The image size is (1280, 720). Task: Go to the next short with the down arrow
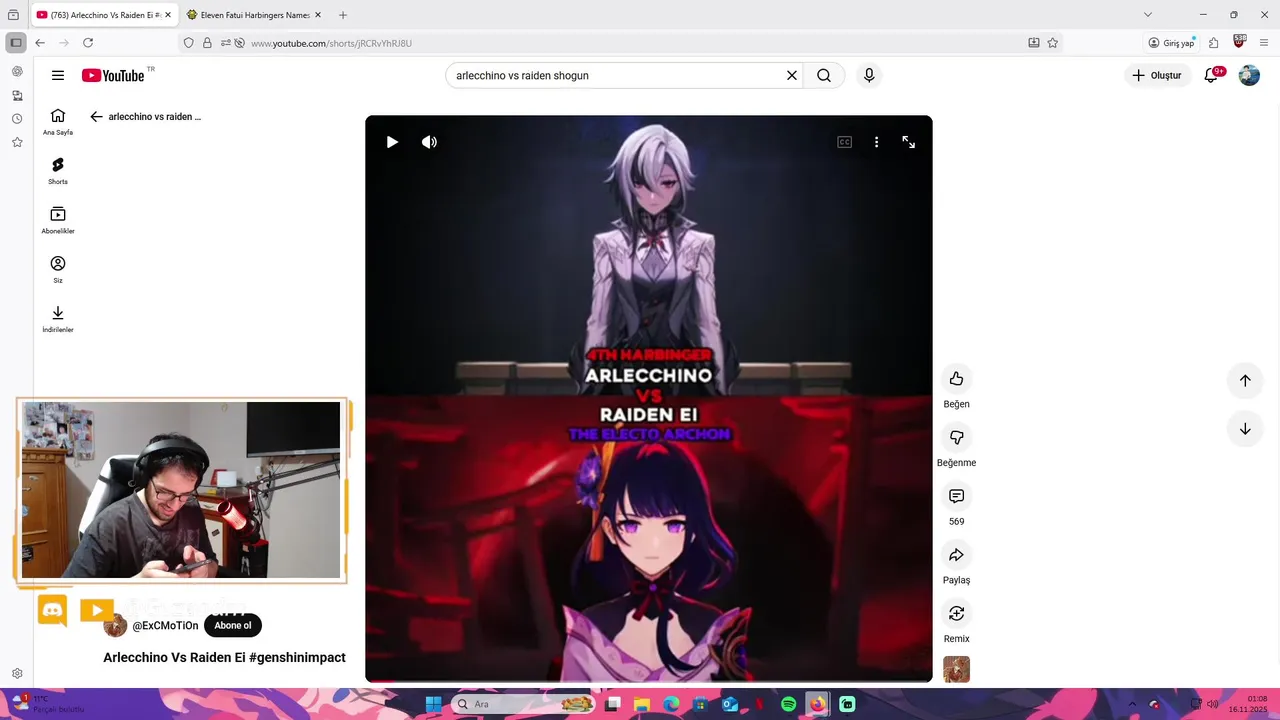[x=1245, y=429]
